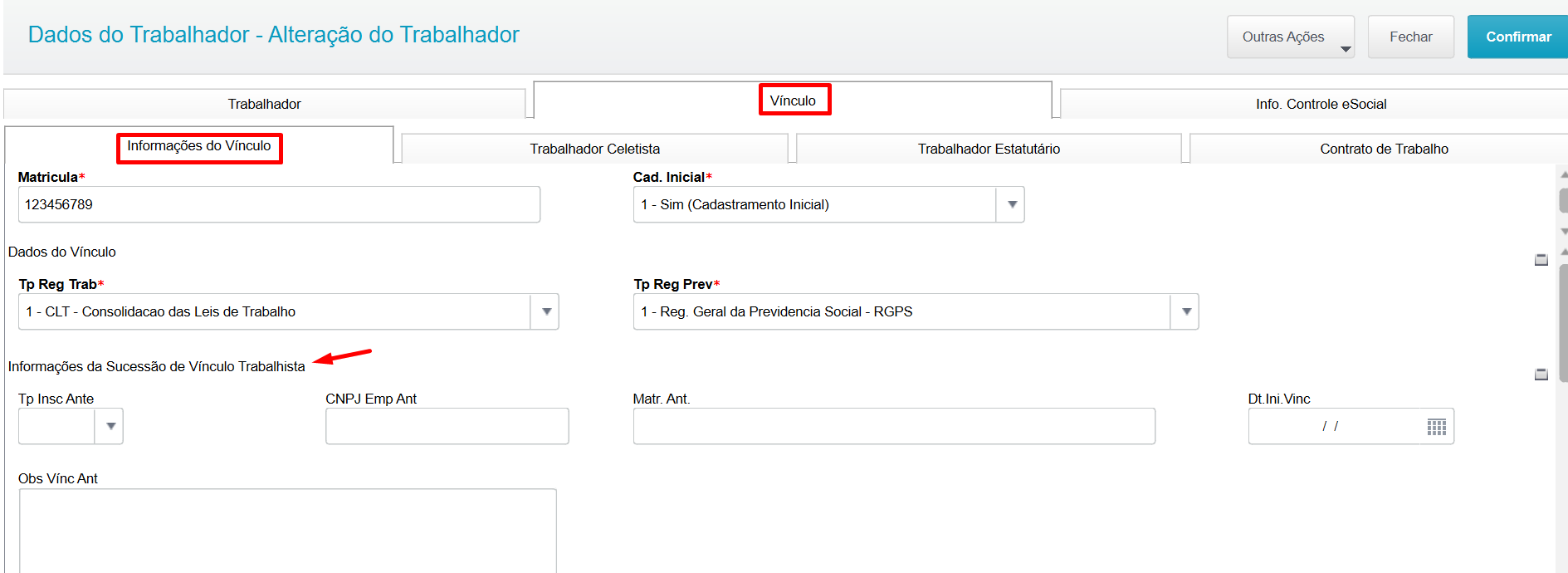The image size is (1568, 573).
Task: Open the Tp Insc Ante dropdown
Action: coord(110,426)
